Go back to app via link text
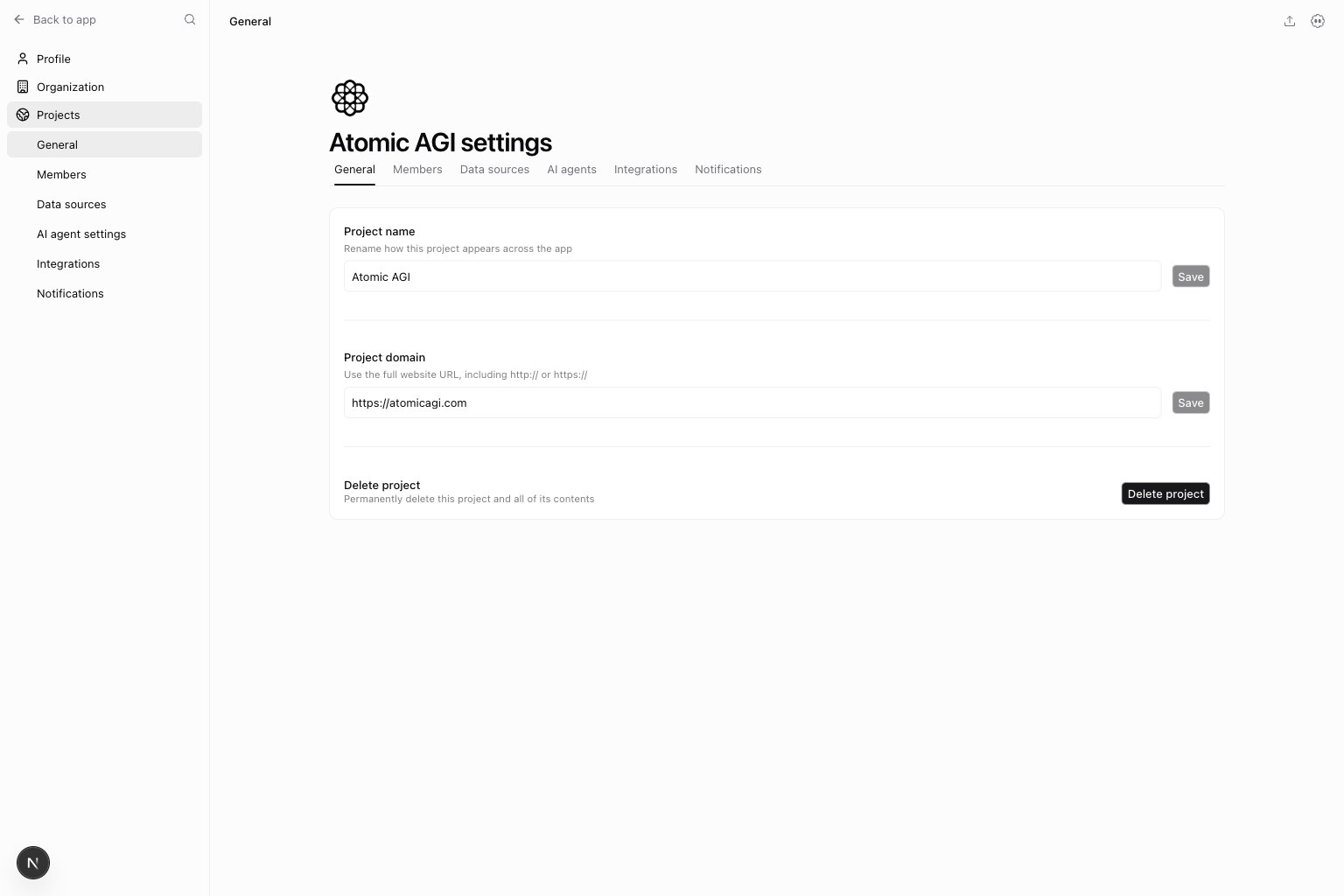The width and height of the screenshot is (1344, 896). click(x=65, y=19)
